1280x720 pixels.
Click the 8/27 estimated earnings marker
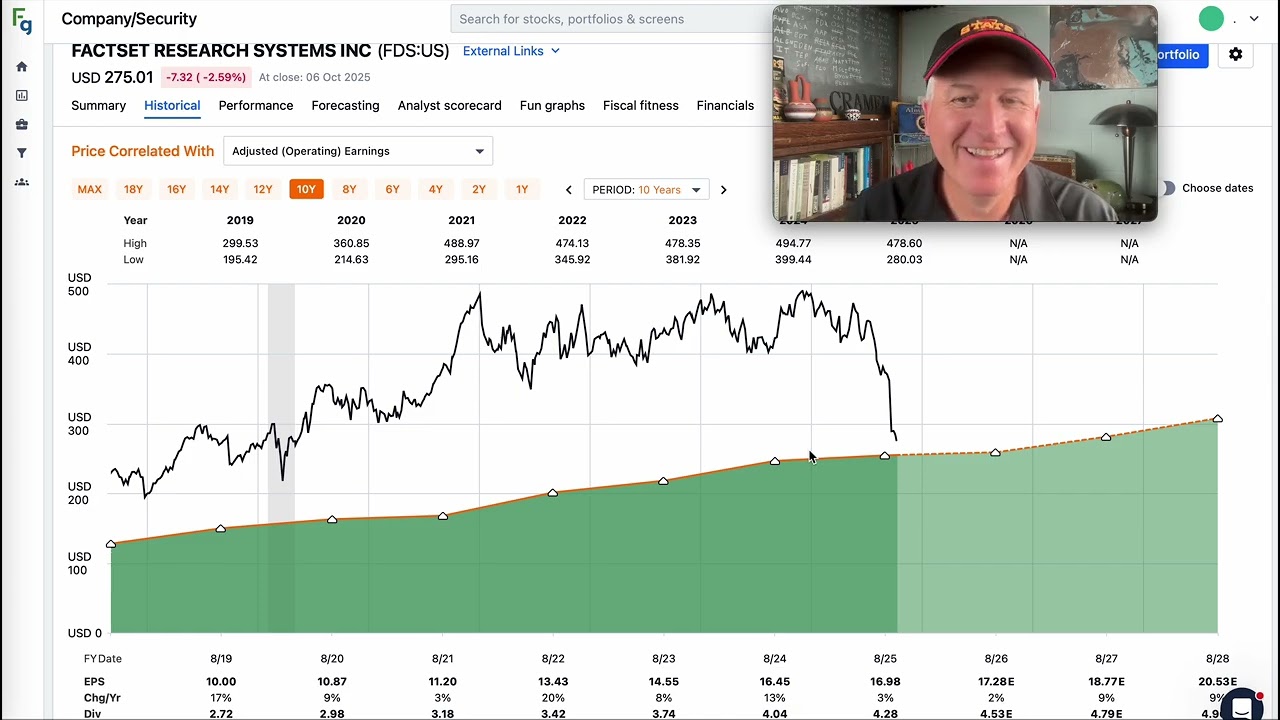(1106, 437)
